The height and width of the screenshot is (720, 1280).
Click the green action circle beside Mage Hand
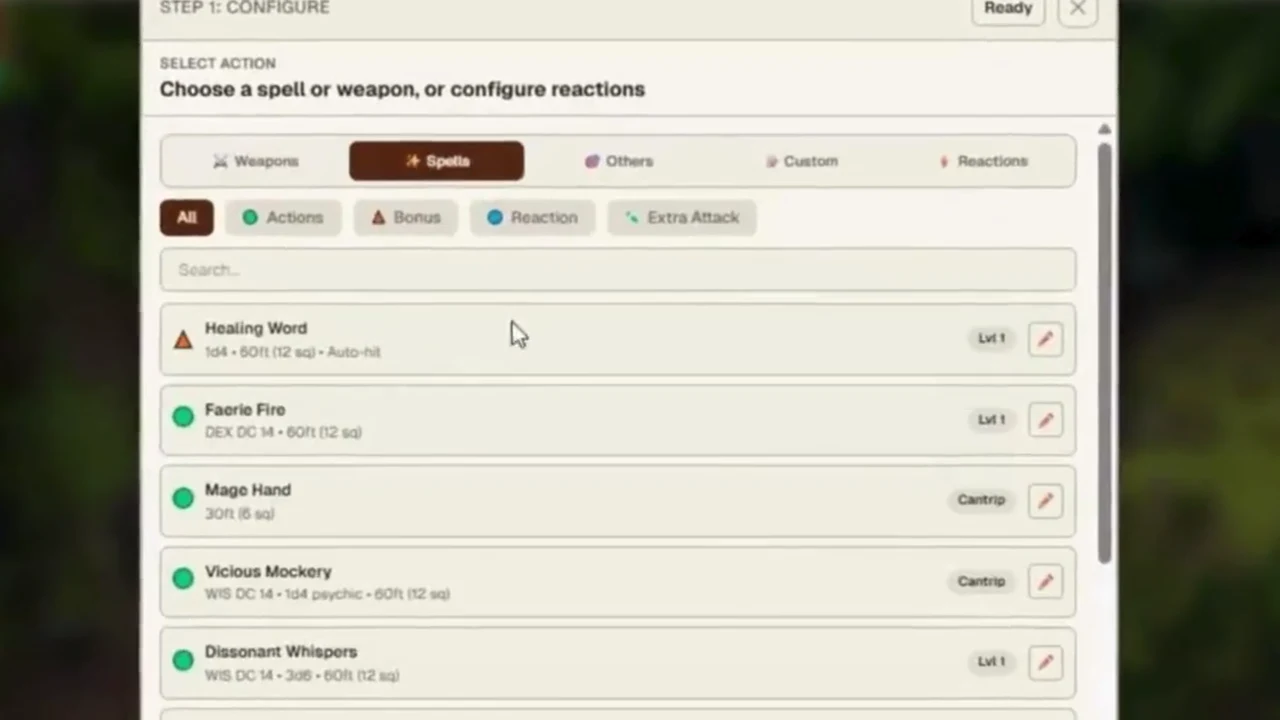(183, 498)
